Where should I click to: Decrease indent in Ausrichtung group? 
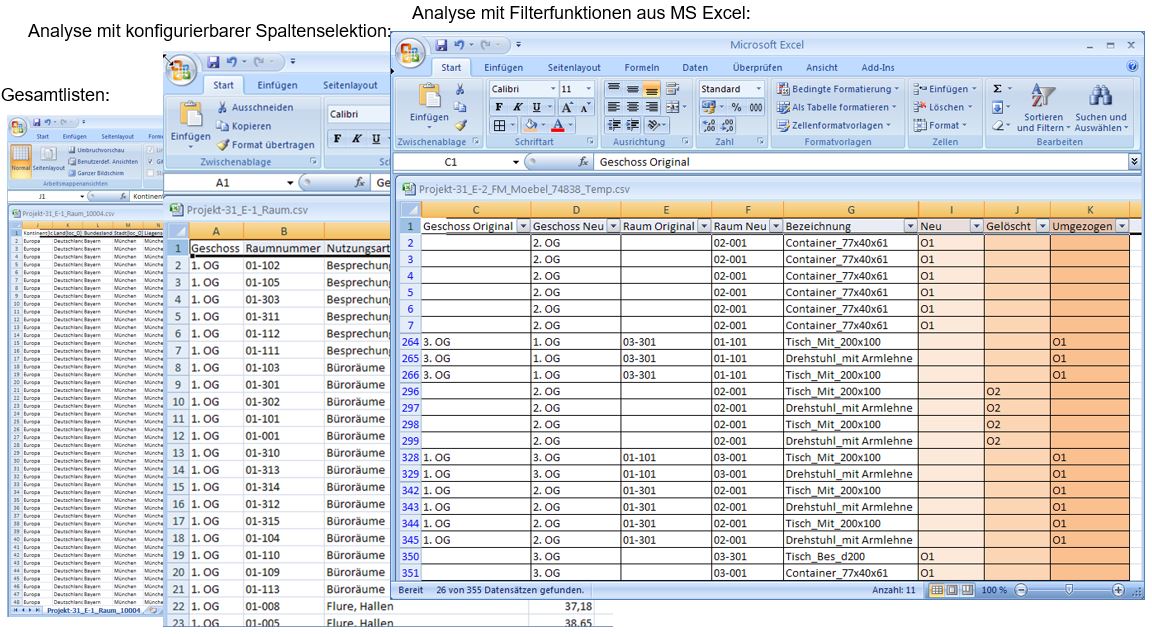[613, 126]
